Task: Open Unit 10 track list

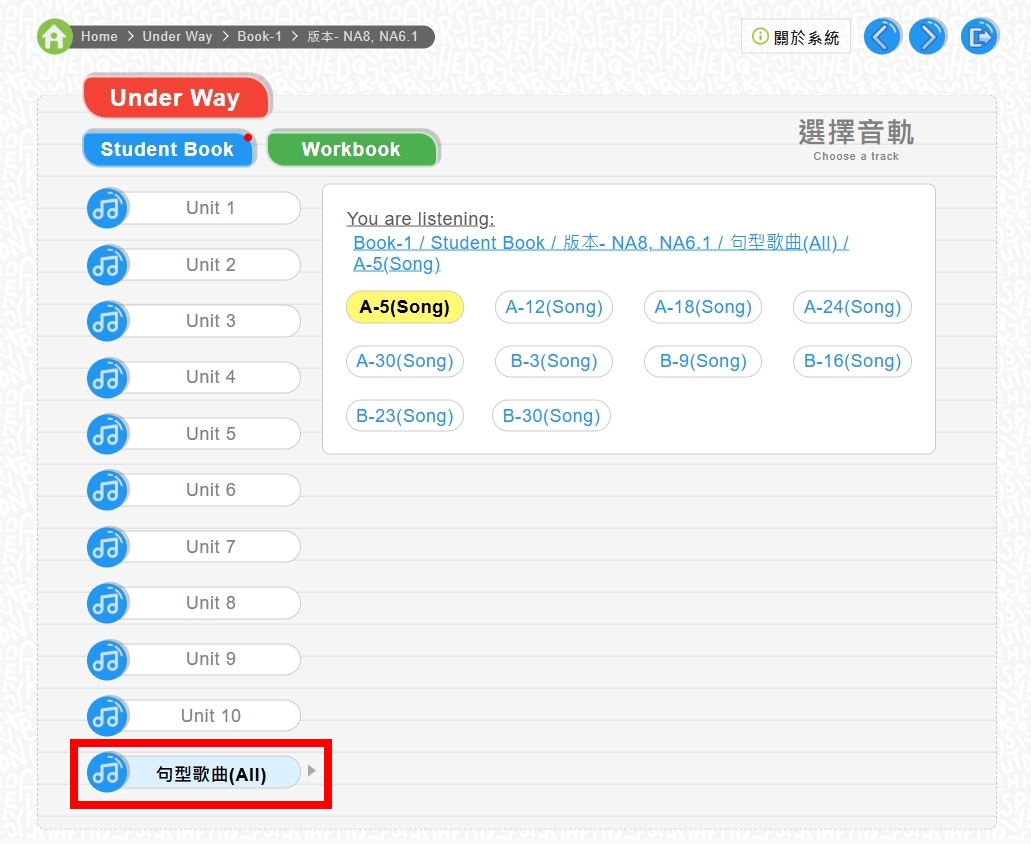Action: (210, 715)
